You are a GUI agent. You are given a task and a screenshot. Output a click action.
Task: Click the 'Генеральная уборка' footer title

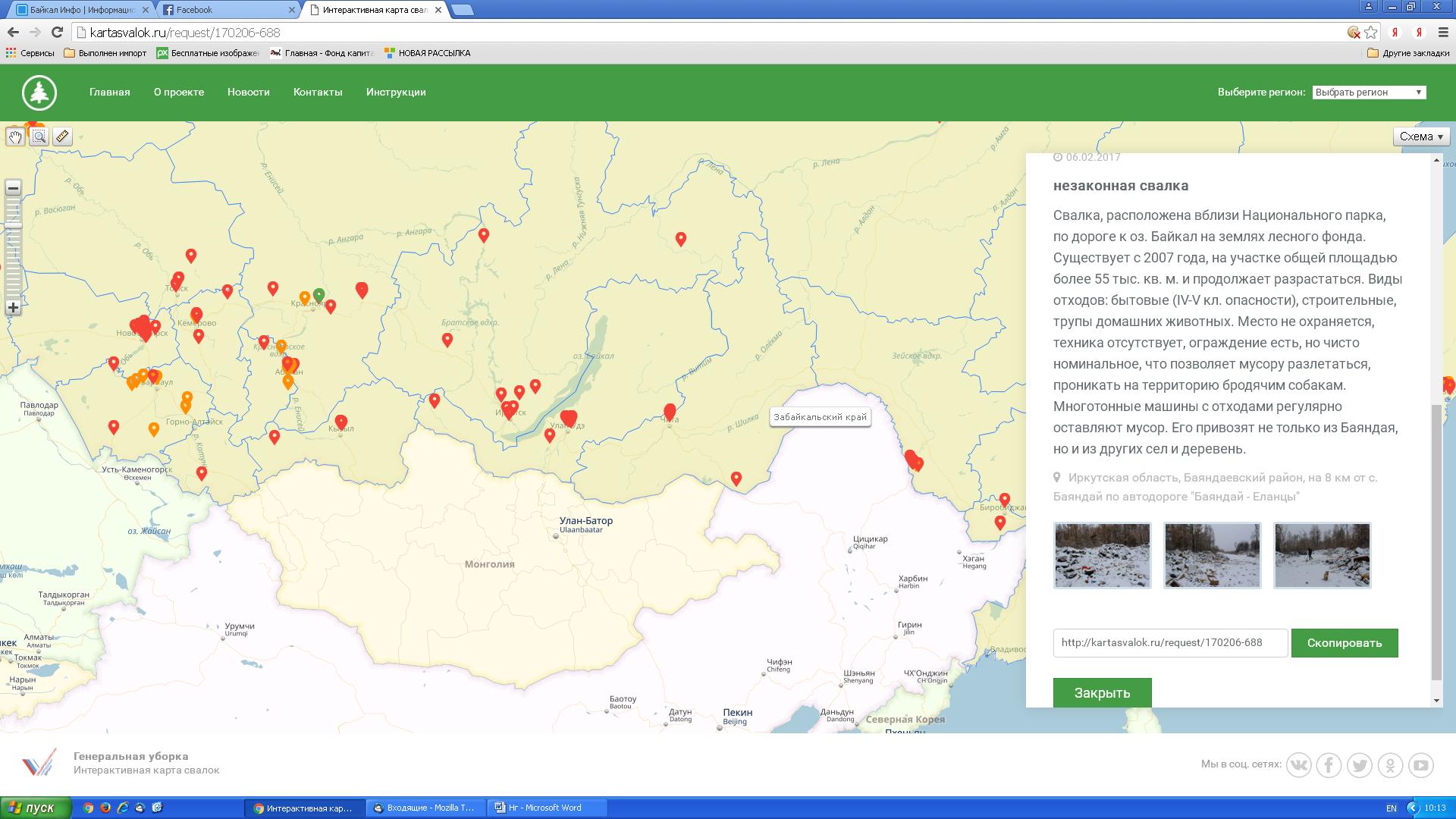click(x=131, y=756)
